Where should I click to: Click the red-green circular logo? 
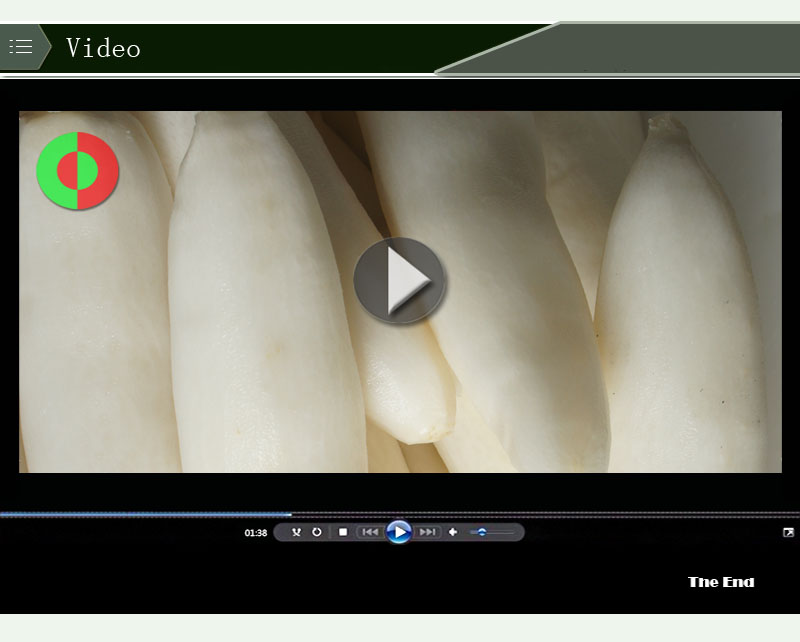78,171
